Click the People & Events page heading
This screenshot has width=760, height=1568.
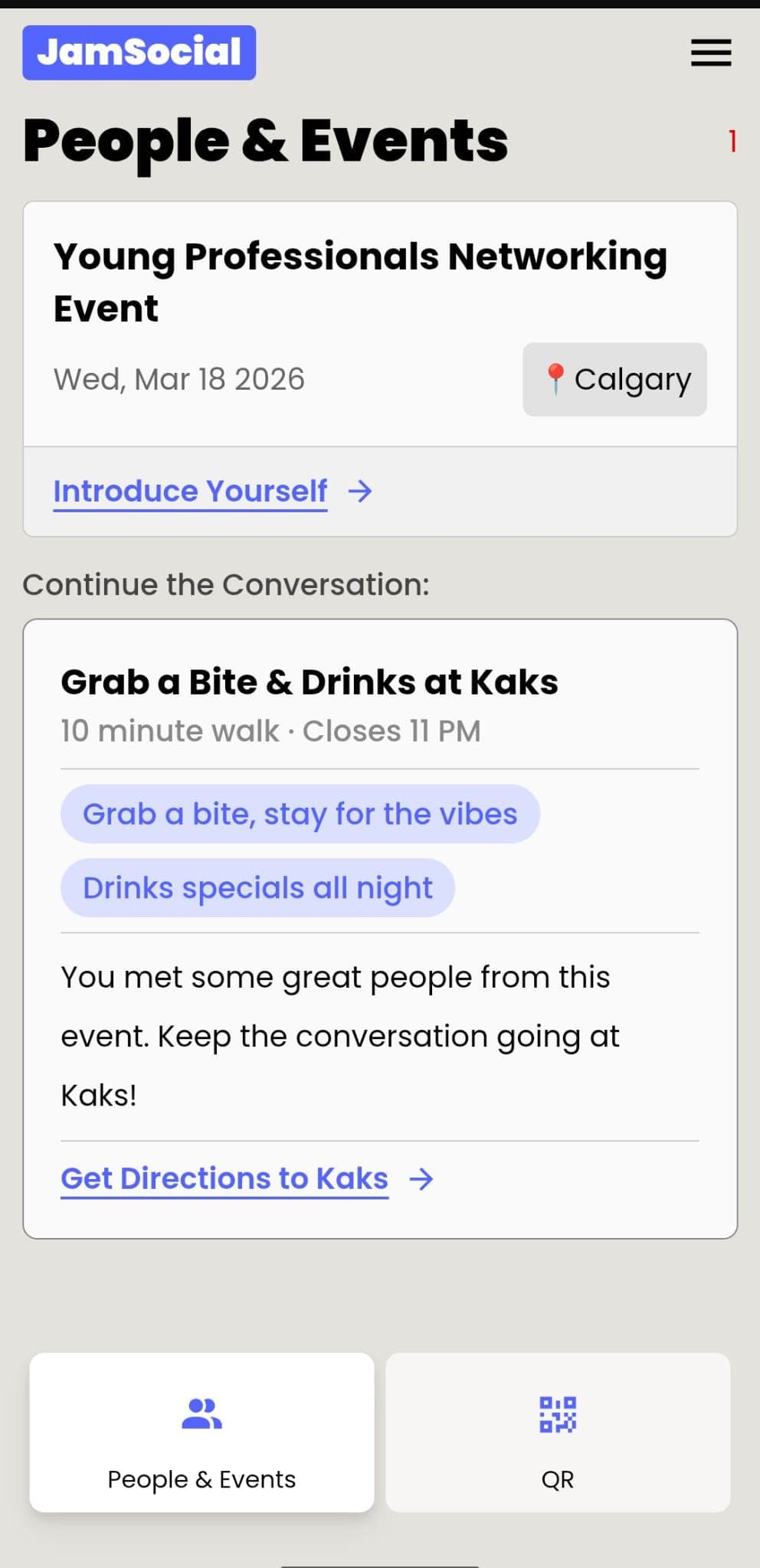point(265,142)
